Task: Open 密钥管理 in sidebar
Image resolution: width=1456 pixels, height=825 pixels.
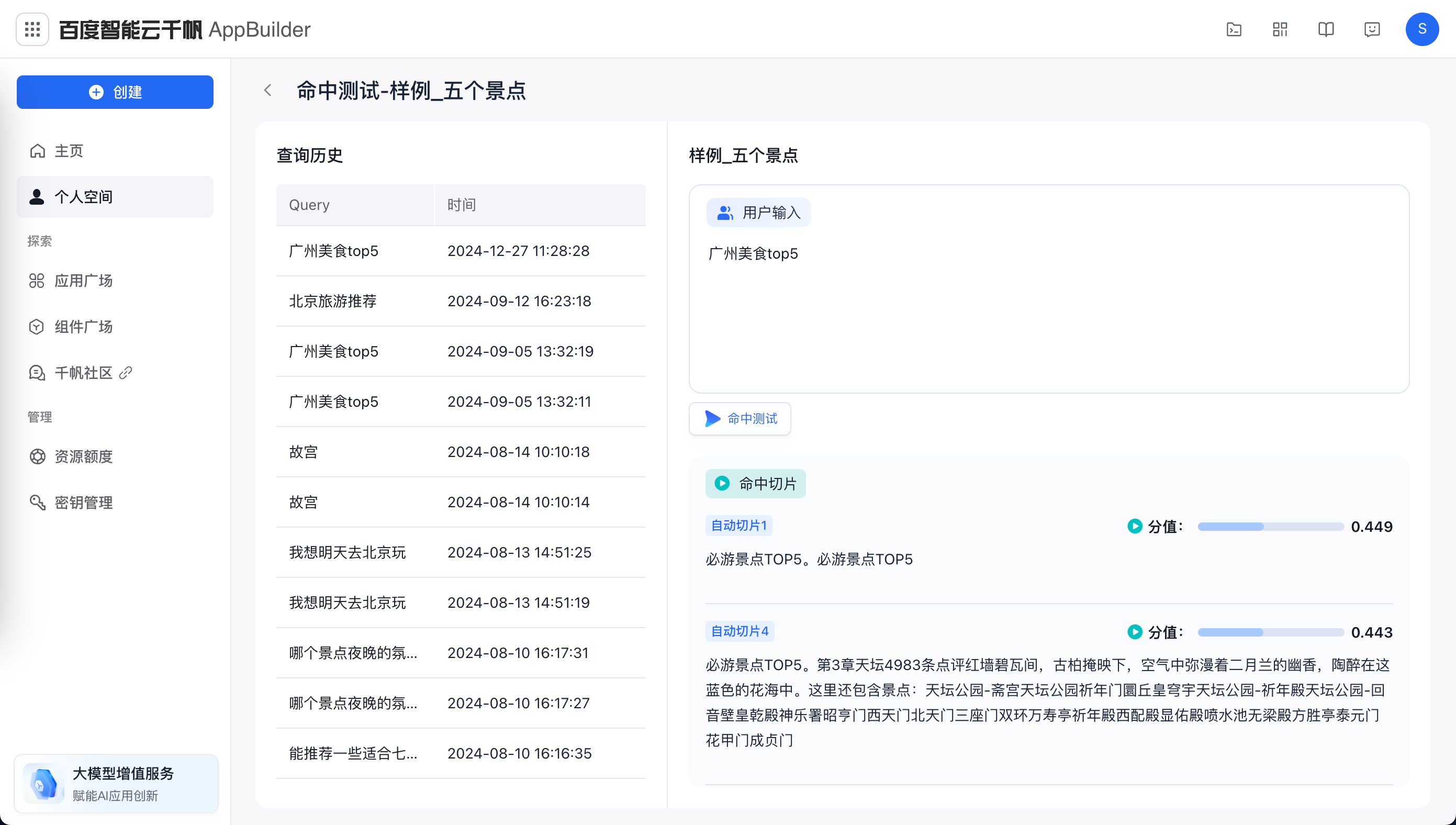Action: tap(115, 503)
